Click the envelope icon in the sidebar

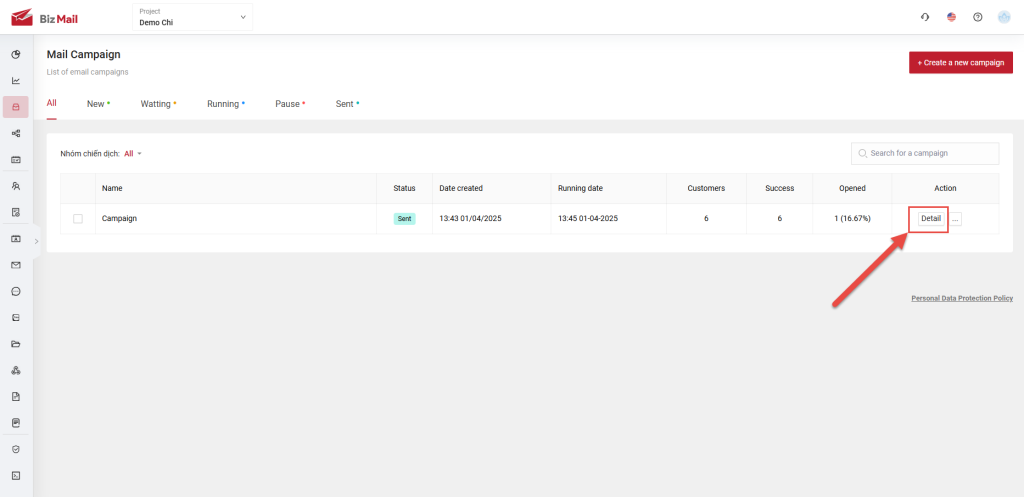click(16, 265)
